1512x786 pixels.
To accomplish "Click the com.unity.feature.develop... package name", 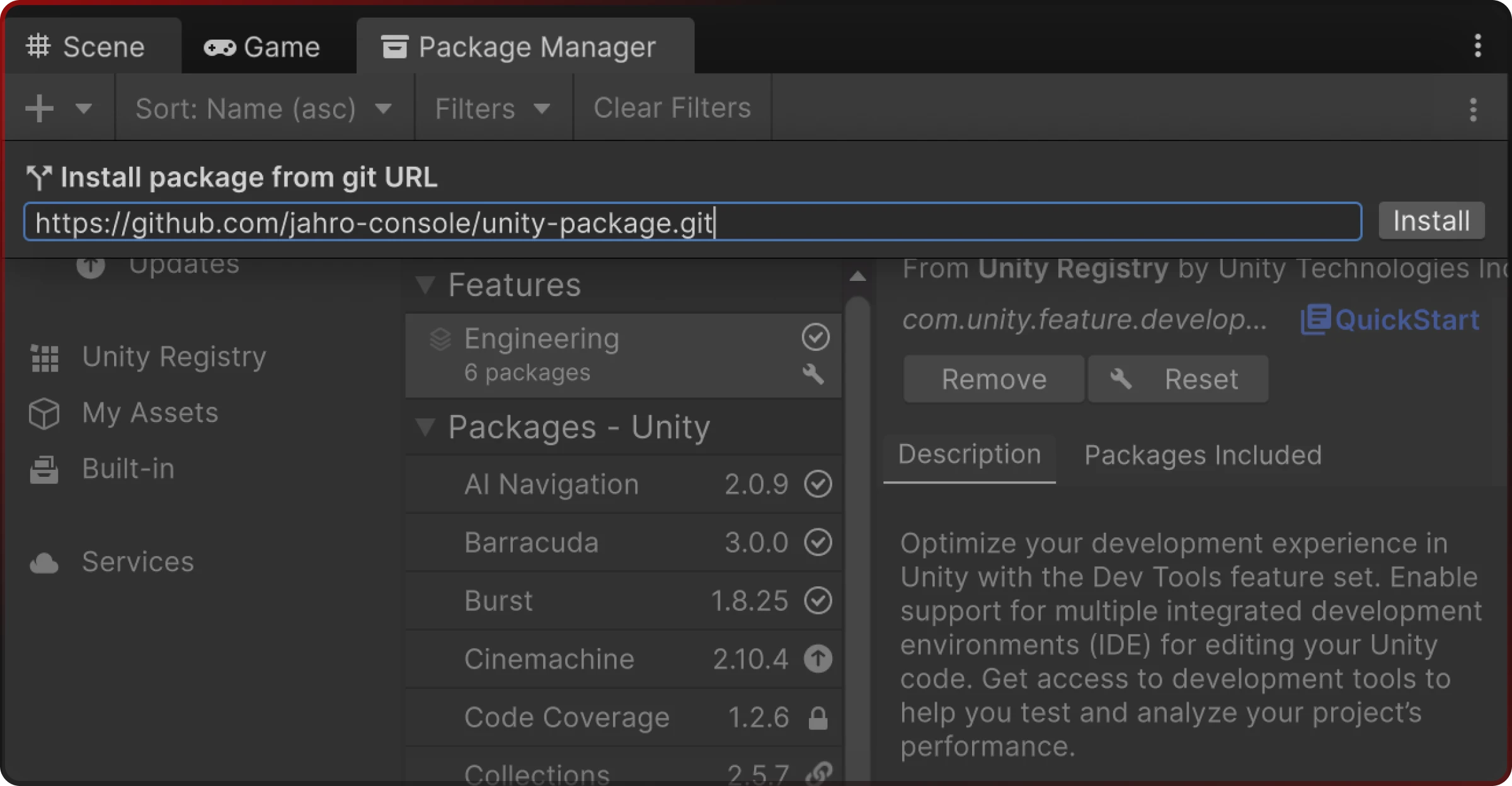I will tap(1084, 319).
